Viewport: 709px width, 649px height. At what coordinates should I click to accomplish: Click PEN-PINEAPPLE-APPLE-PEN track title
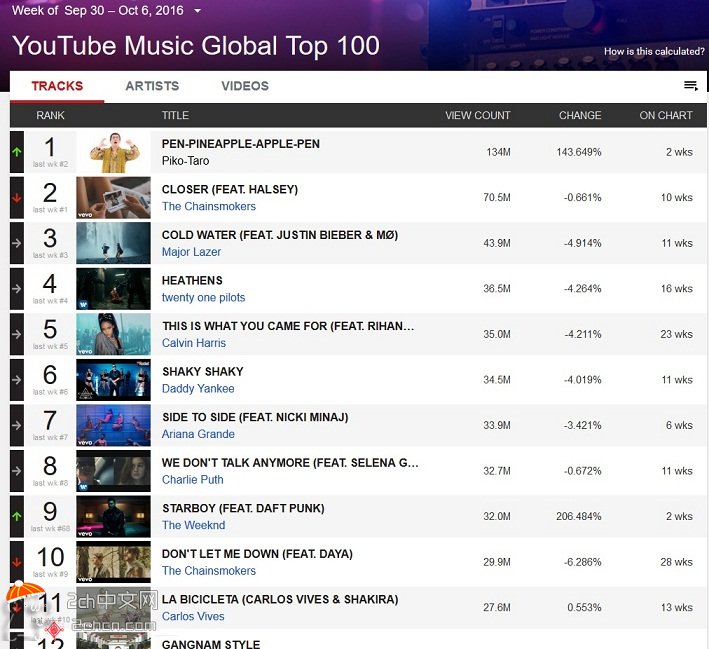point(241,144)
